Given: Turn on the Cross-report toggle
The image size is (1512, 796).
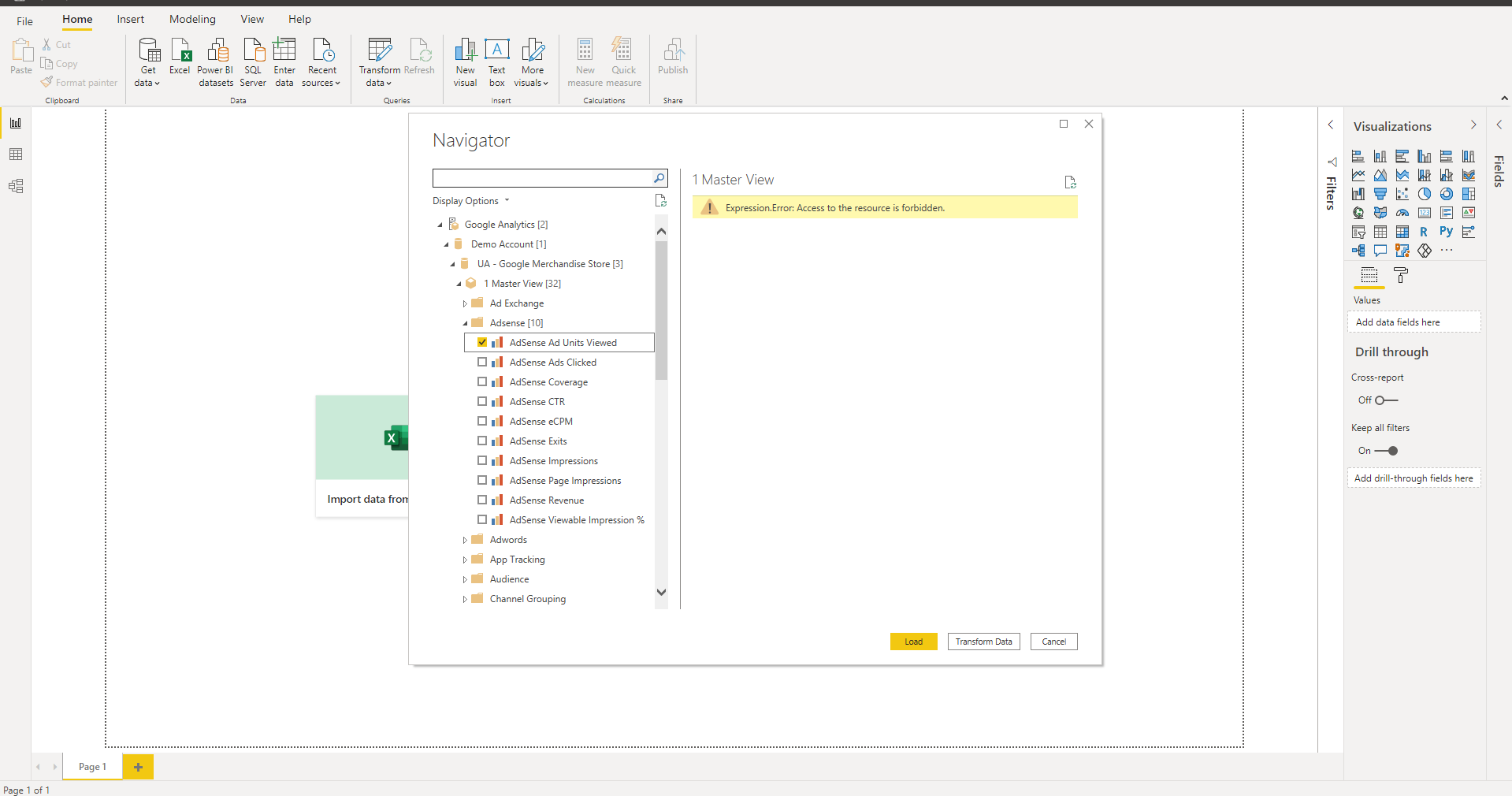Looking at the screenshot, I should tap(1387, 400).
